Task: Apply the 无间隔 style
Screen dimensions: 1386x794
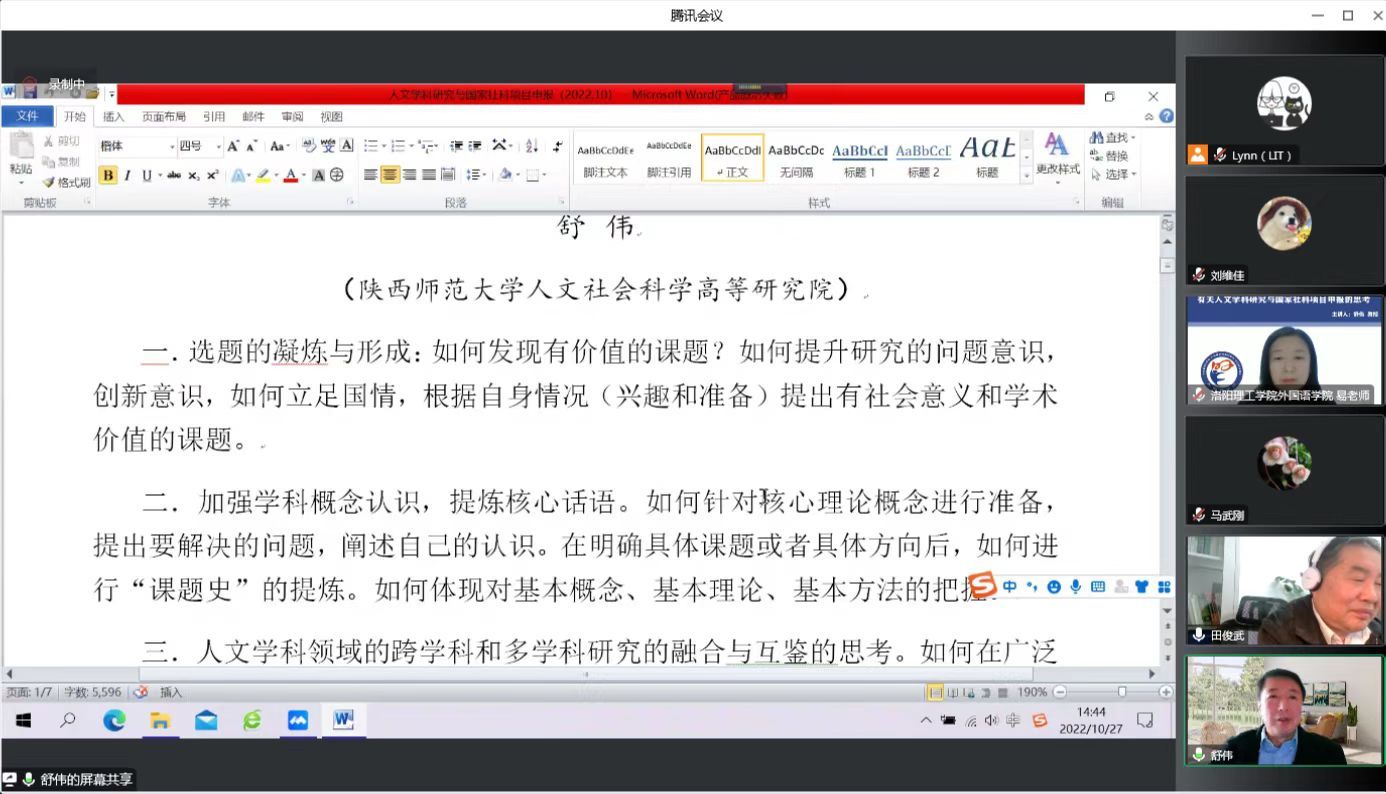Action: coord(796,159)
